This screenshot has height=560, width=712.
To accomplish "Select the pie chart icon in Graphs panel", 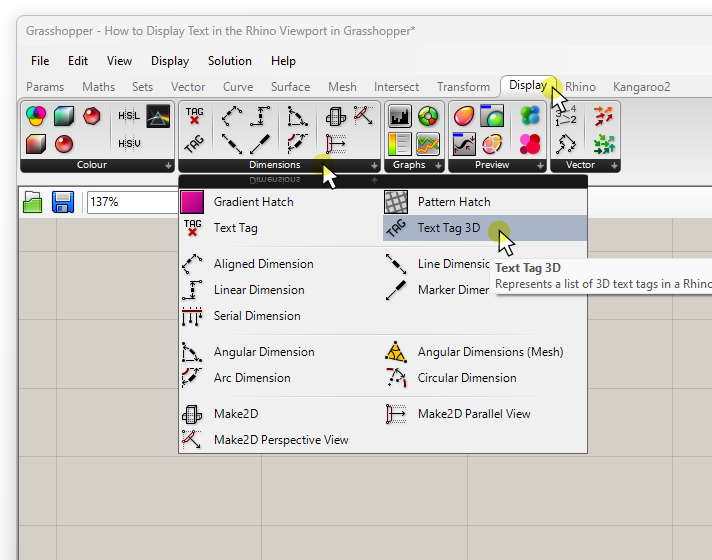I will click(x=428, y=116).
